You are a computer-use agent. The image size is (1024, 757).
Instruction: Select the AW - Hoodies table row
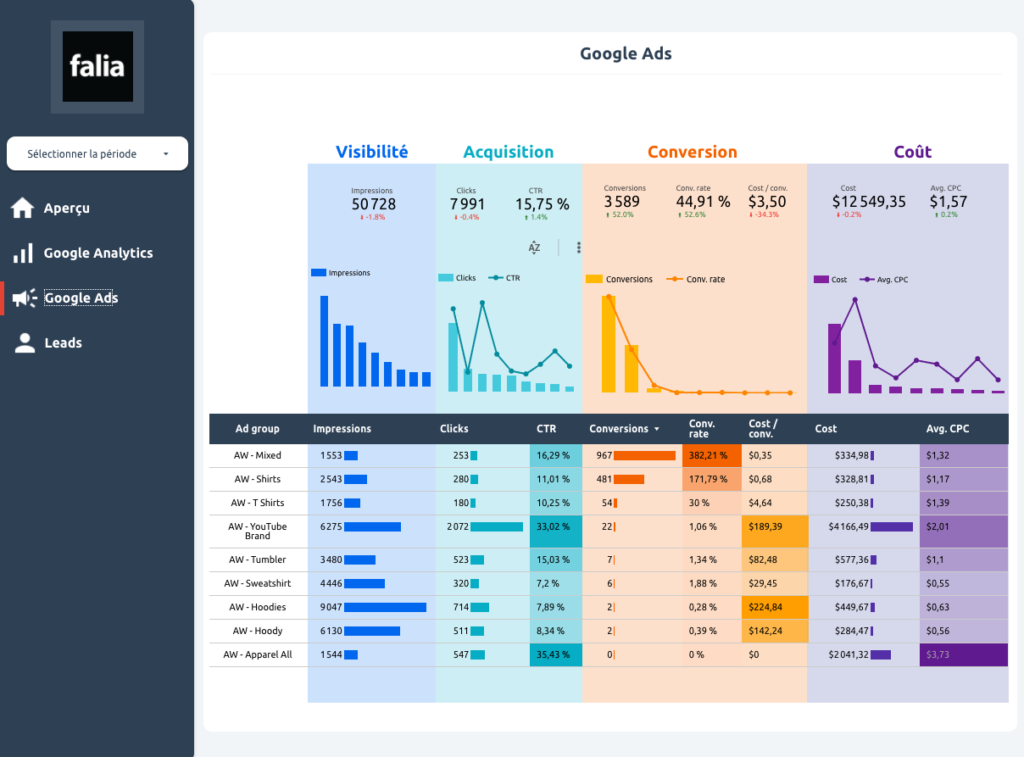click(x=258, y=607)
